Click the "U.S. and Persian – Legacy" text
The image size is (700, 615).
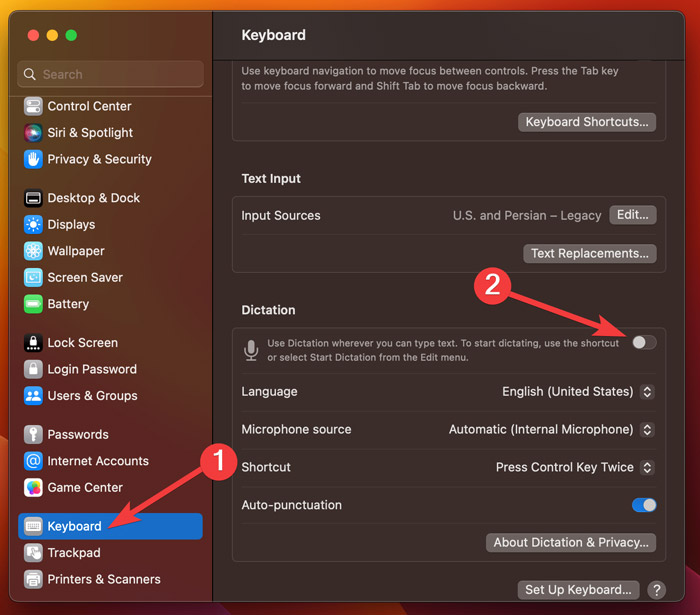(527, 216)
